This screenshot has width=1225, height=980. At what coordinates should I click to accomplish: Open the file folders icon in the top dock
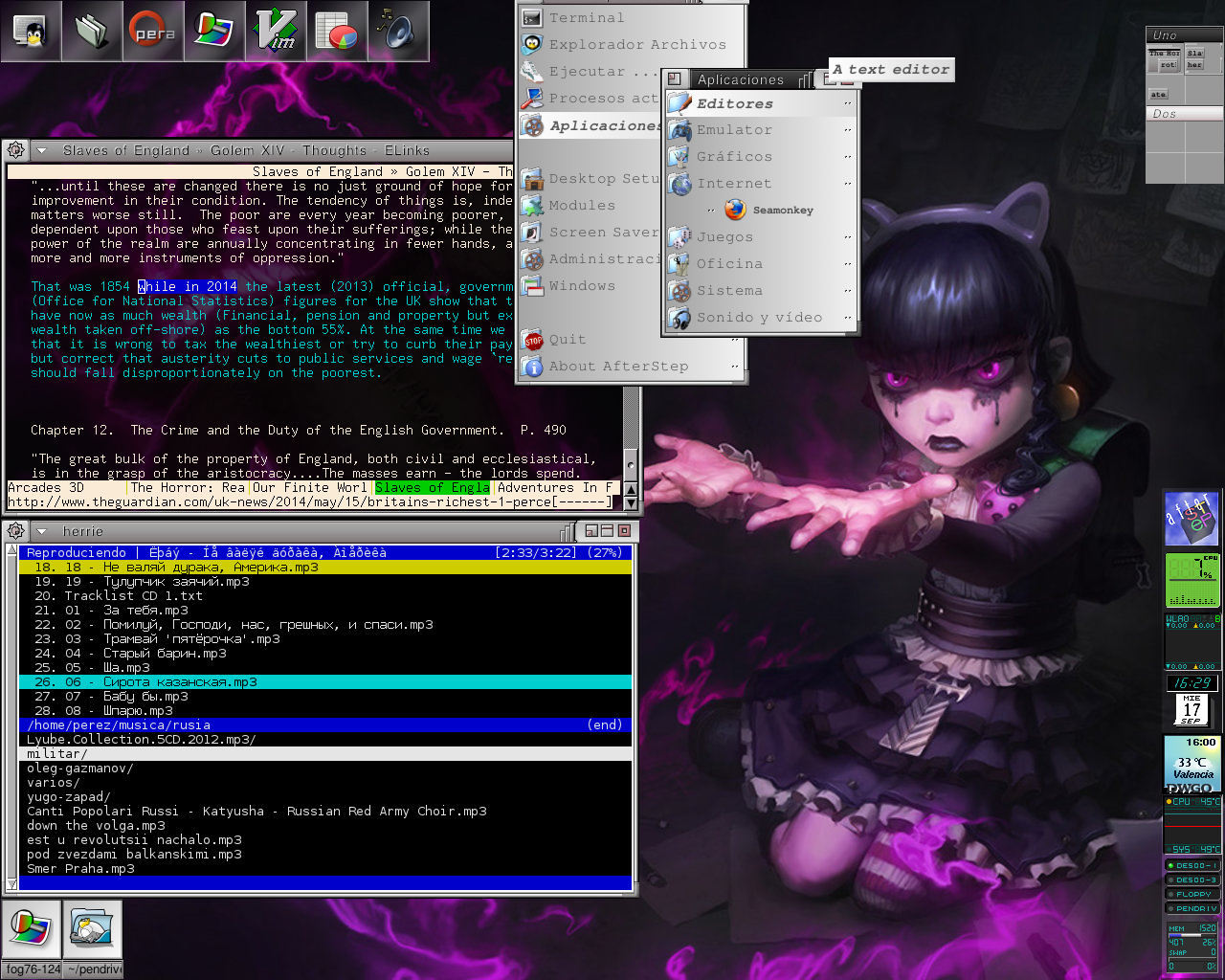click(92, 31)
